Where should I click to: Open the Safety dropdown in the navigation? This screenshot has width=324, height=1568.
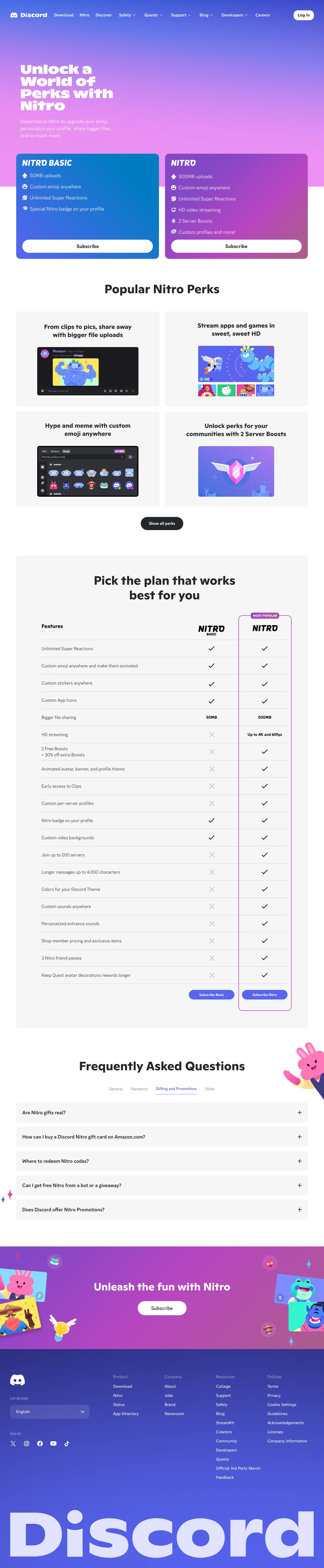pos(127,15)
